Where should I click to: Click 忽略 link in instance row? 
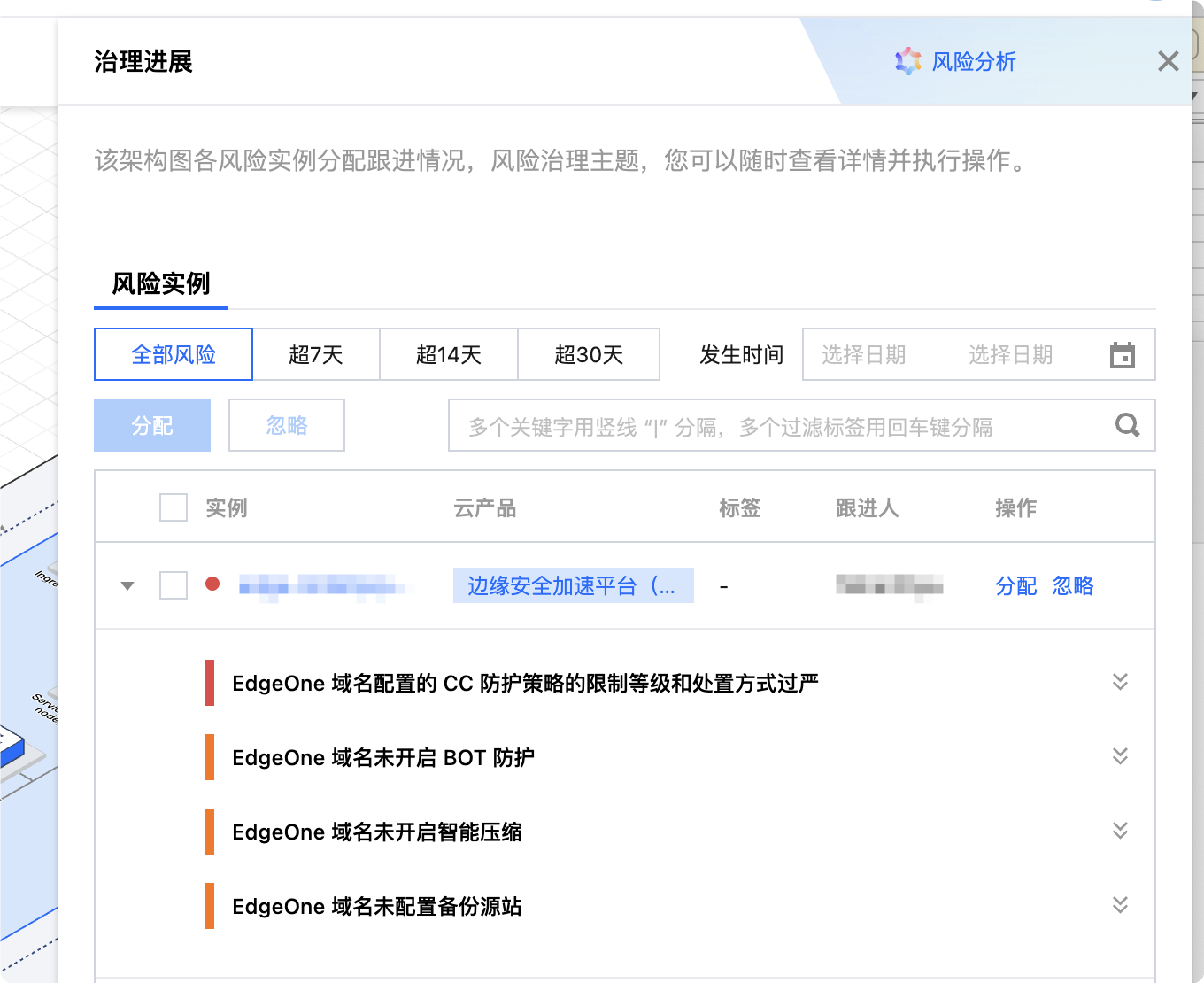coord(1073,585)
